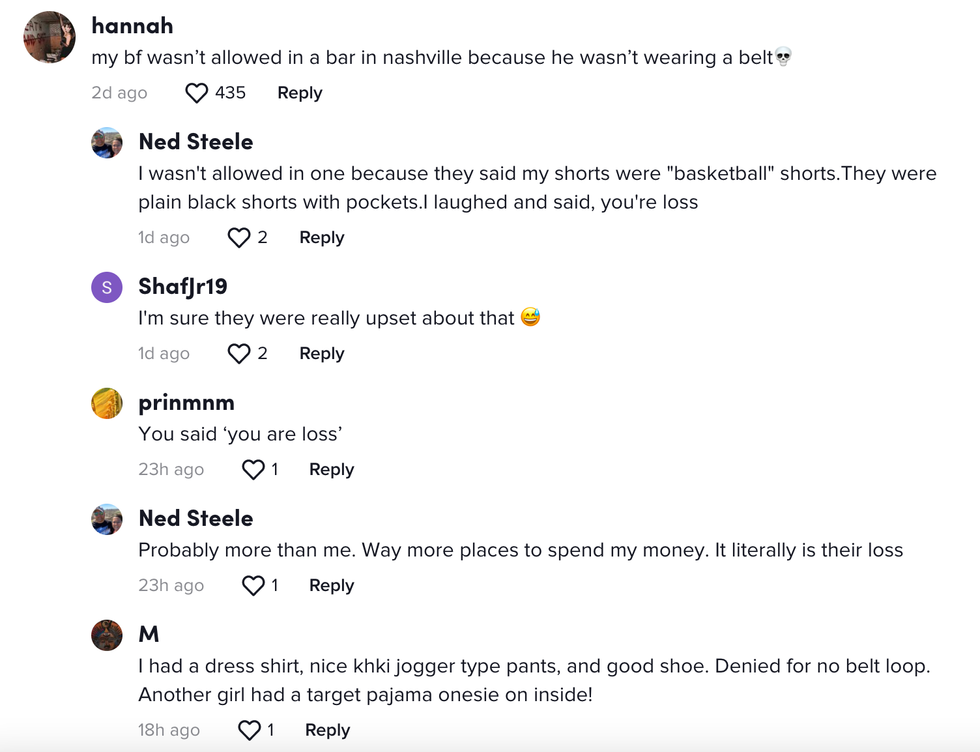
Task: Reply to M's comment
Action: pyautogui.click(x=327, y=730)
